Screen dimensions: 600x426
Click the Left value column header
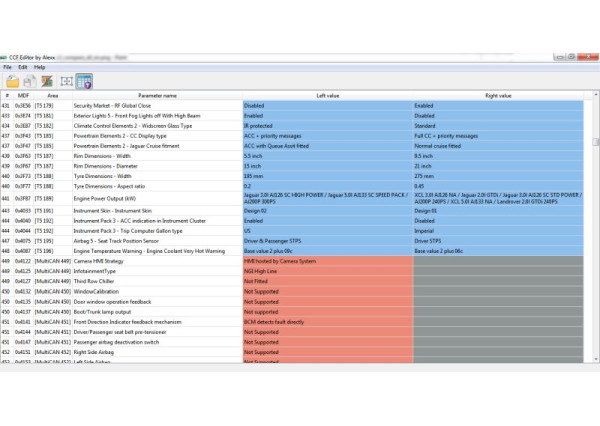pyautogui.click(x=327, y=96)
